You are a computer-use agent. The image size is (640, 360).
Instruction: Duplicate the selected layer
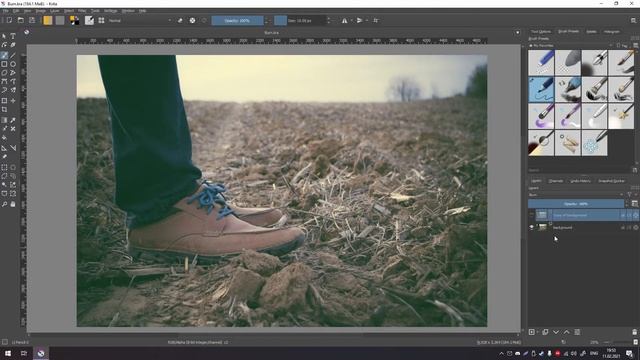coord(545,332)
